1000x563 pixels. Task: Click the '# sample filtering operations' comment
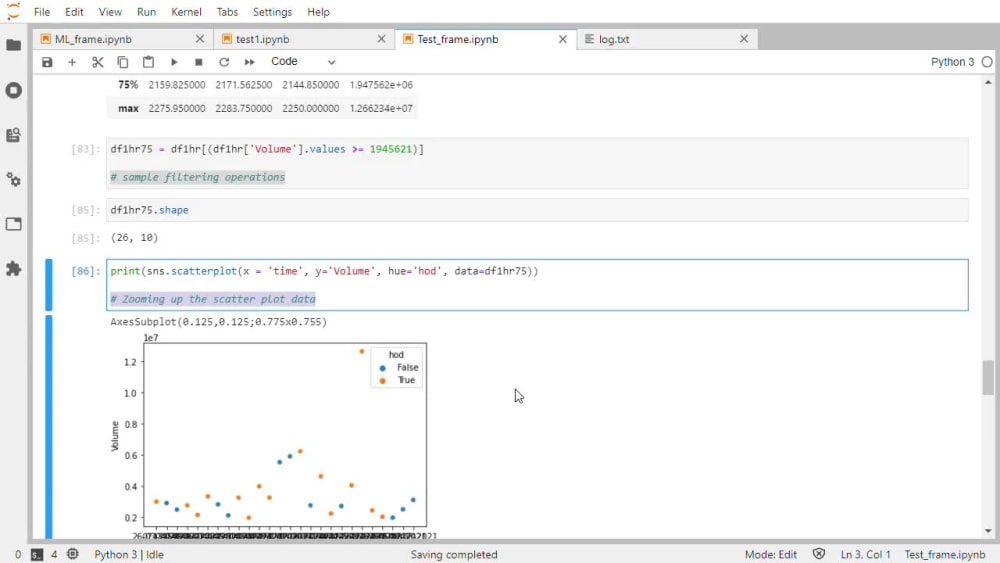[x=198, y=177]
